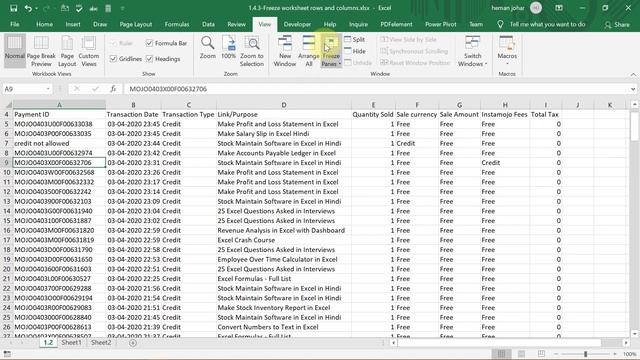Set zoom to 100%
This screenshot has height=360, width=640.
pyautogui.click(x=229, y=47)
